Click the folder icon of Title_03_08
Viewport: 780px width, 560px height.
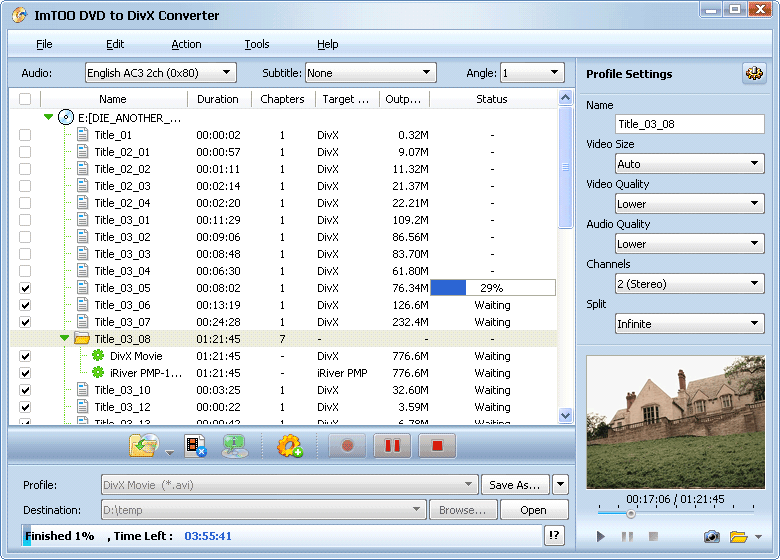click(82, 339)
